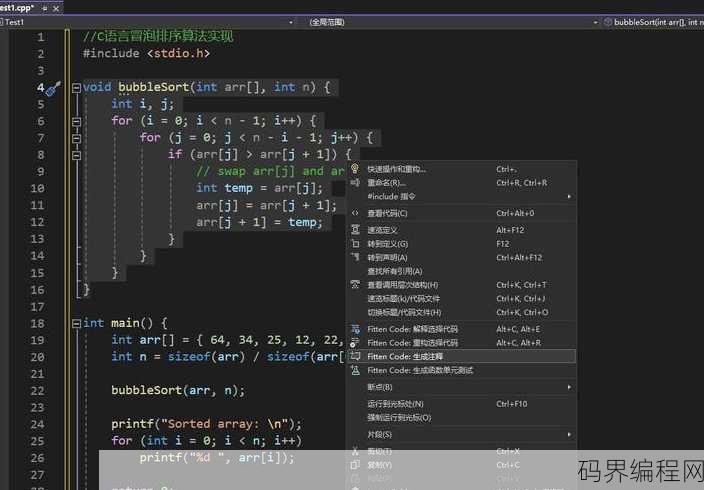The width and height of the screenshot is (704, 490).
Task: Click the printf("Sorted array: \n") line
Action: coord(207,424)
